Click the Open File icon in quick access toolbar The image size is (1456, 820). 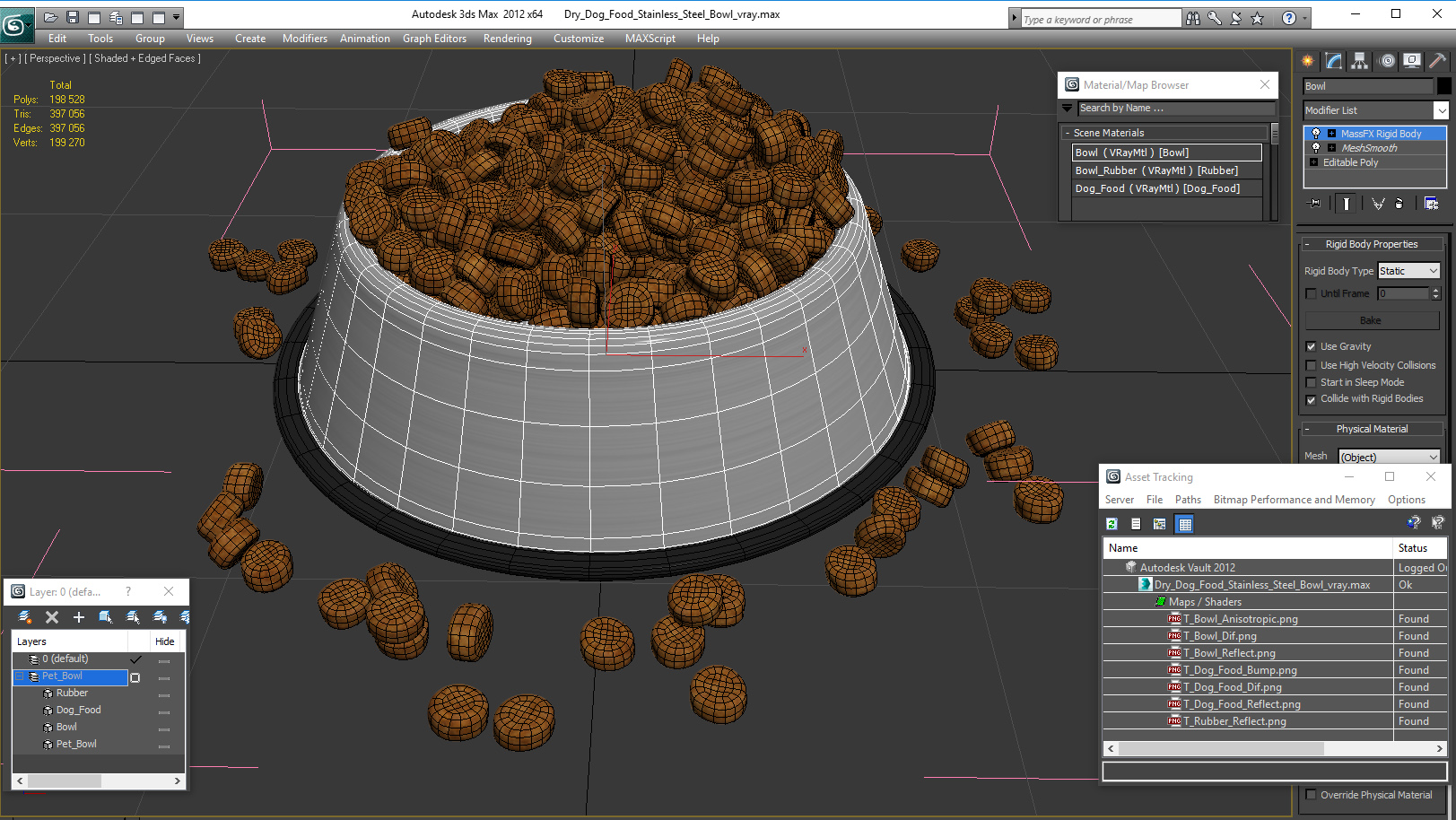pyautogui.click(x=51, y=17)
